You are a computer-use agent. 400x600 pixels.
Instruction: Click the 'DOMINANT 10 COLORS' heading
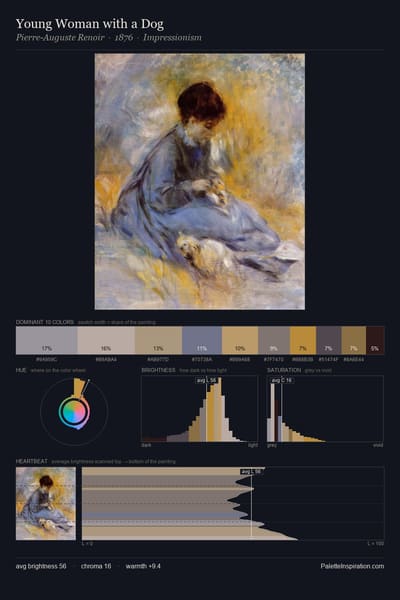[x=45, y=322]
